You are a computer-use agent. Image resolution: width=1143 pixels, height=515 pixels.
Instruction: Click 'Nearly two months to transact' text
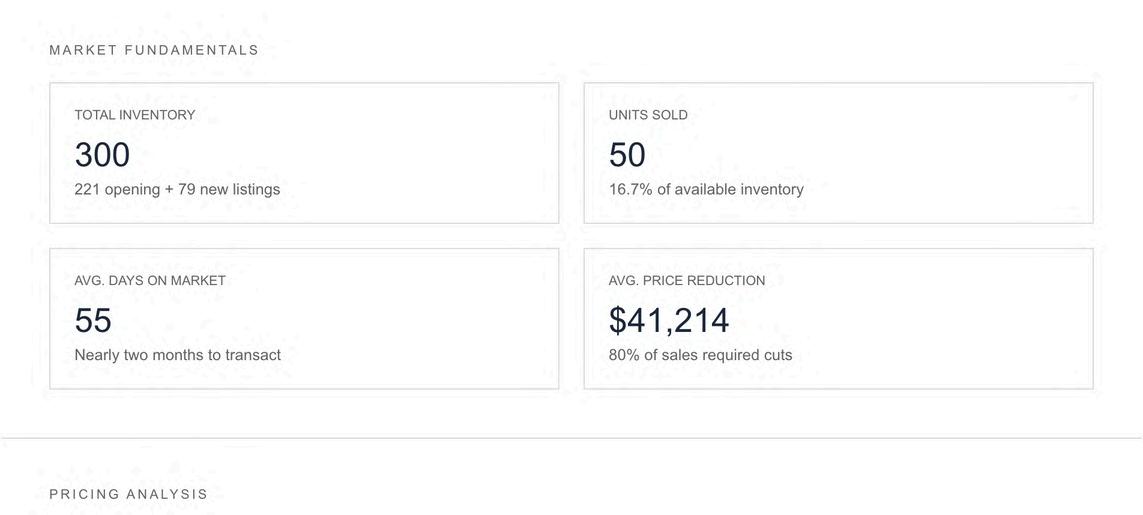pyautogui.click(x=177, y=355)
